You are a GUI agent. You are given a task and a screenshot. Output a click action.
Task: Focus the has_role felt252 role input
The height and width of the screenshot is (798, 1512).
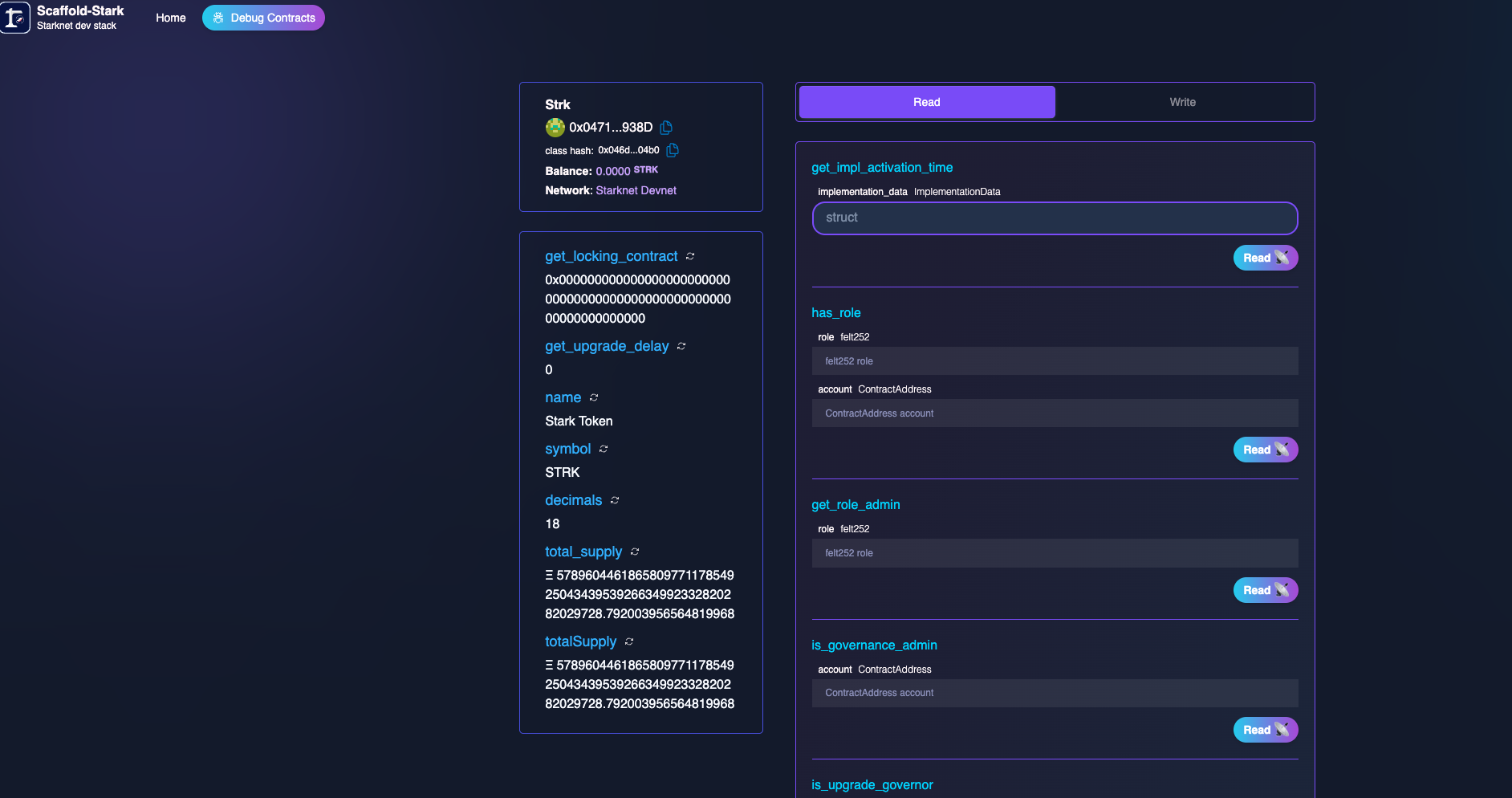tap(1055, 361)
